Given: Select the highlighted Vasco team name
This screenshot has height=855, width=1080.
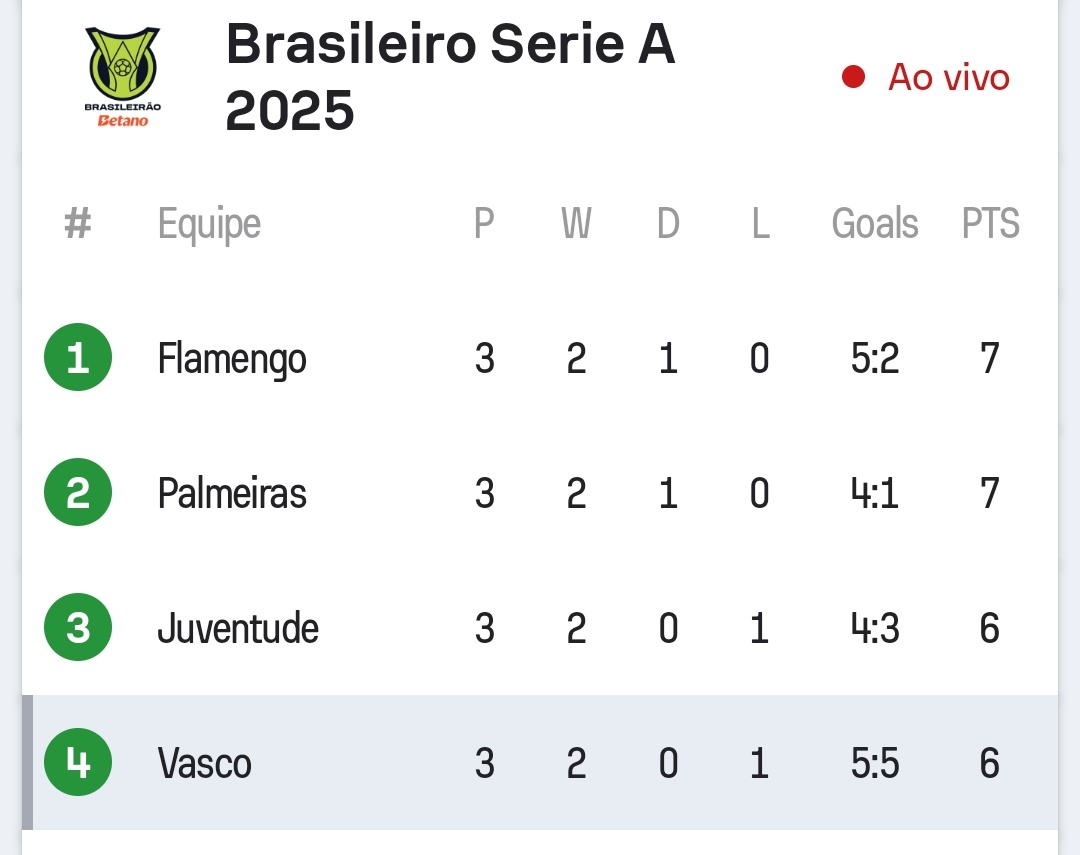Looking at the screenshot, I should (205, 764).
